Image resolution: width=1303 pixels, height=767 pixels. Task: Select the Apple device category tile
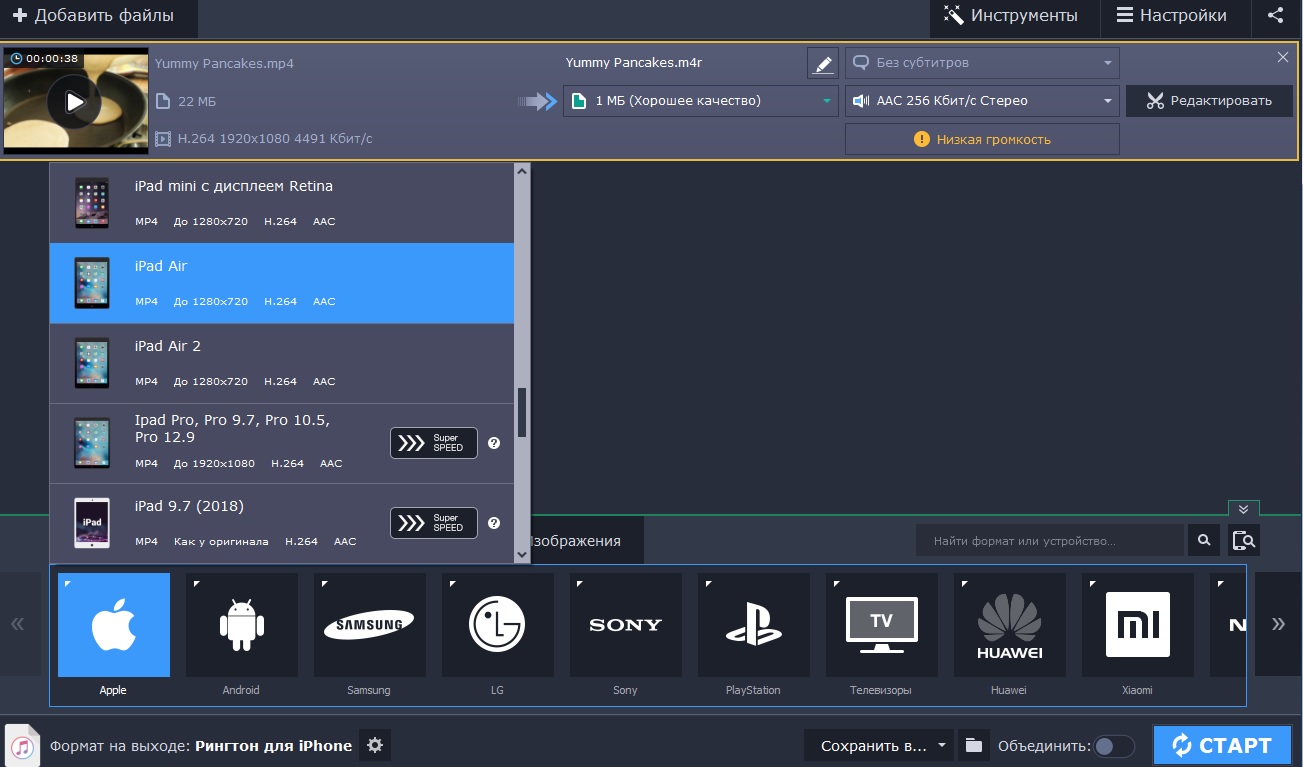(x=113, y=626)
